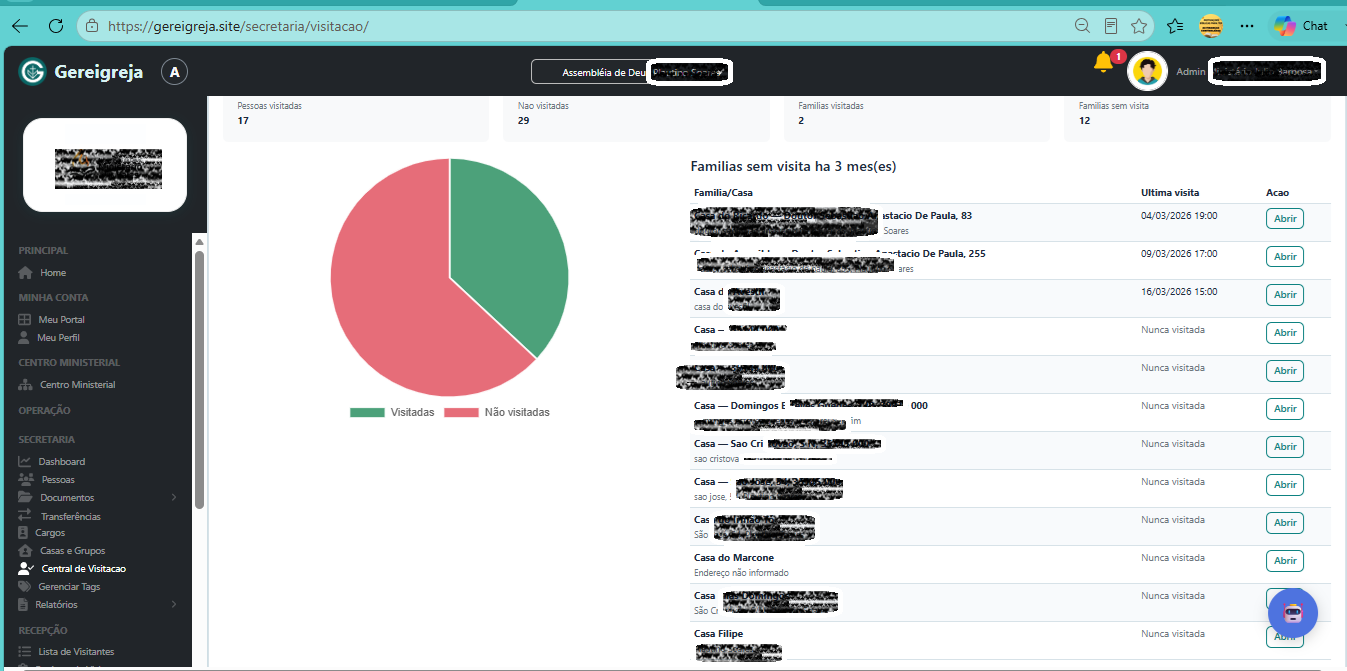Click the Relatórios document icon
Image resolution: width=1347 pixels, height=671 pixels.
25,605
